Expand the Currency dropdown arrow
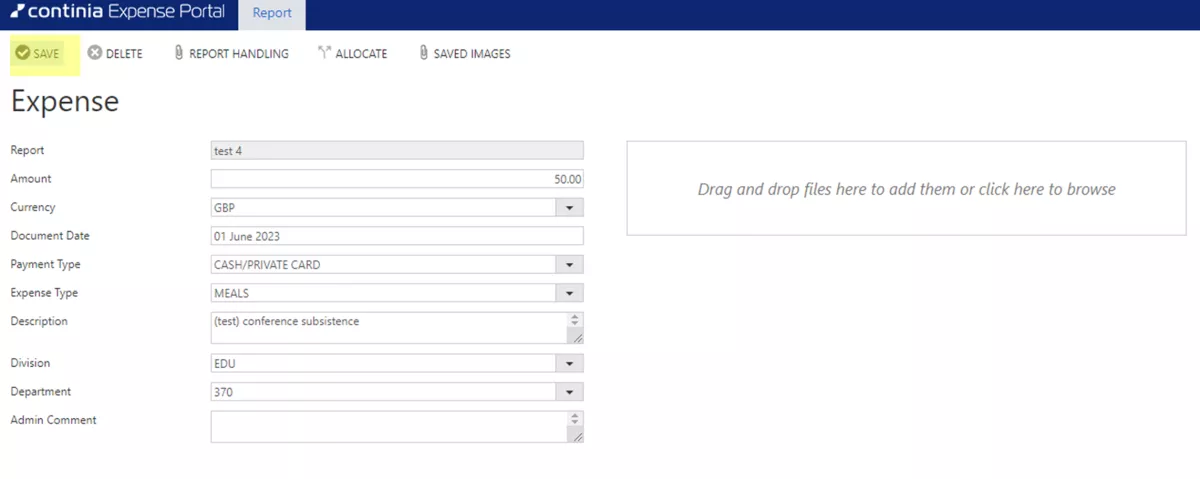The width and height of the screenshot is (1200, 479). (569, 208)
